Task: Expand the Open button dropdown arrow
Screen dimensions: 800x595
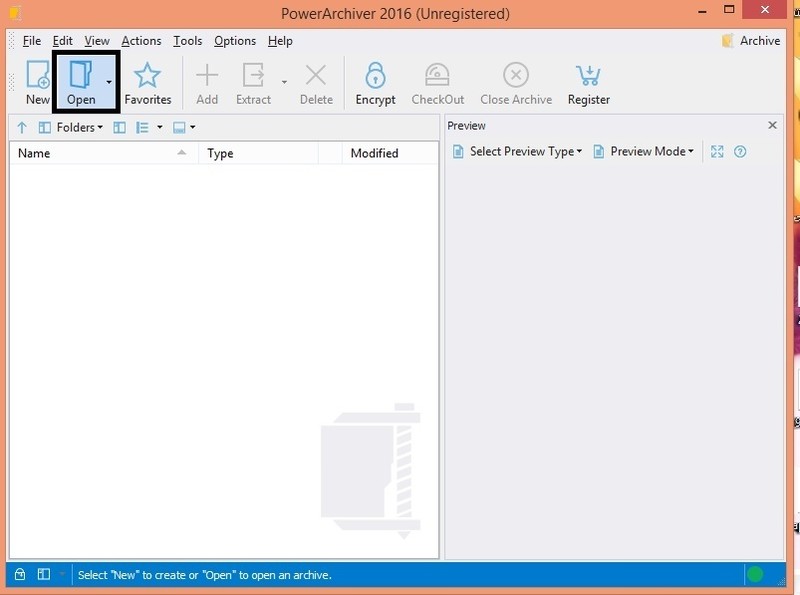Action: pos(109,82)
